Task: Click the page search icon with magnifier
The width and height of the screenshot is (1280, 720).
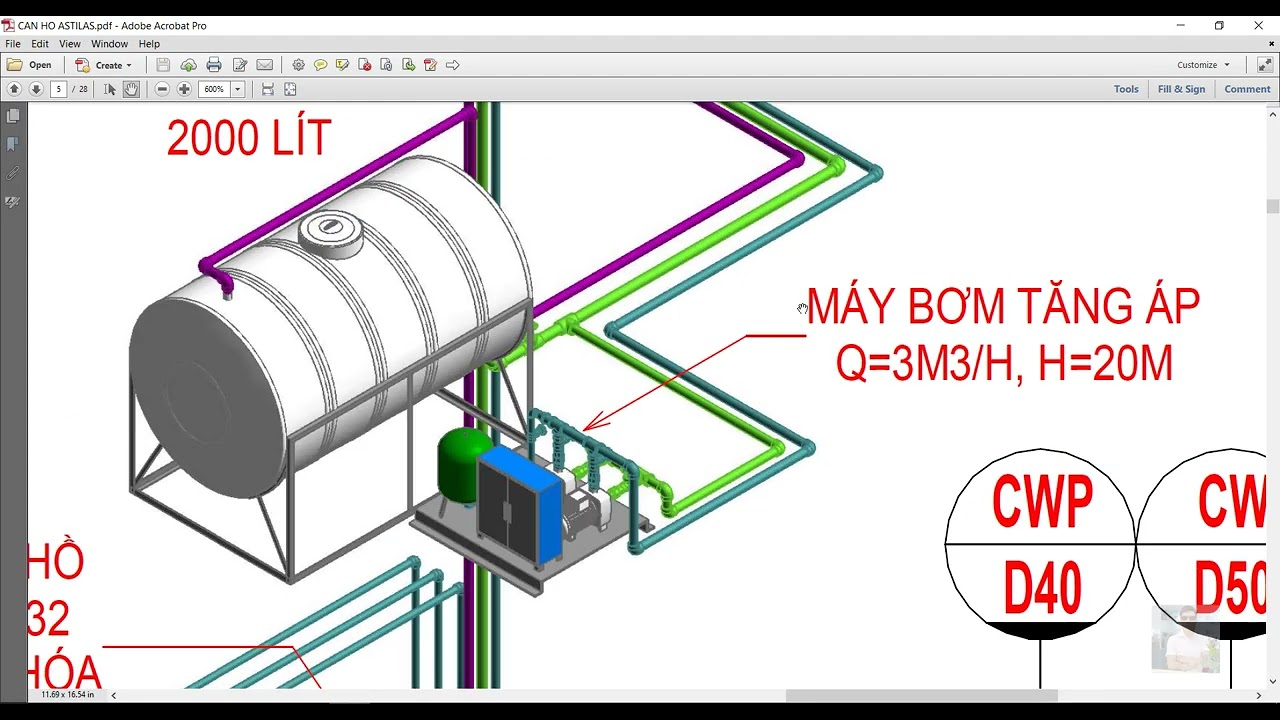Action: coord(386,65)
